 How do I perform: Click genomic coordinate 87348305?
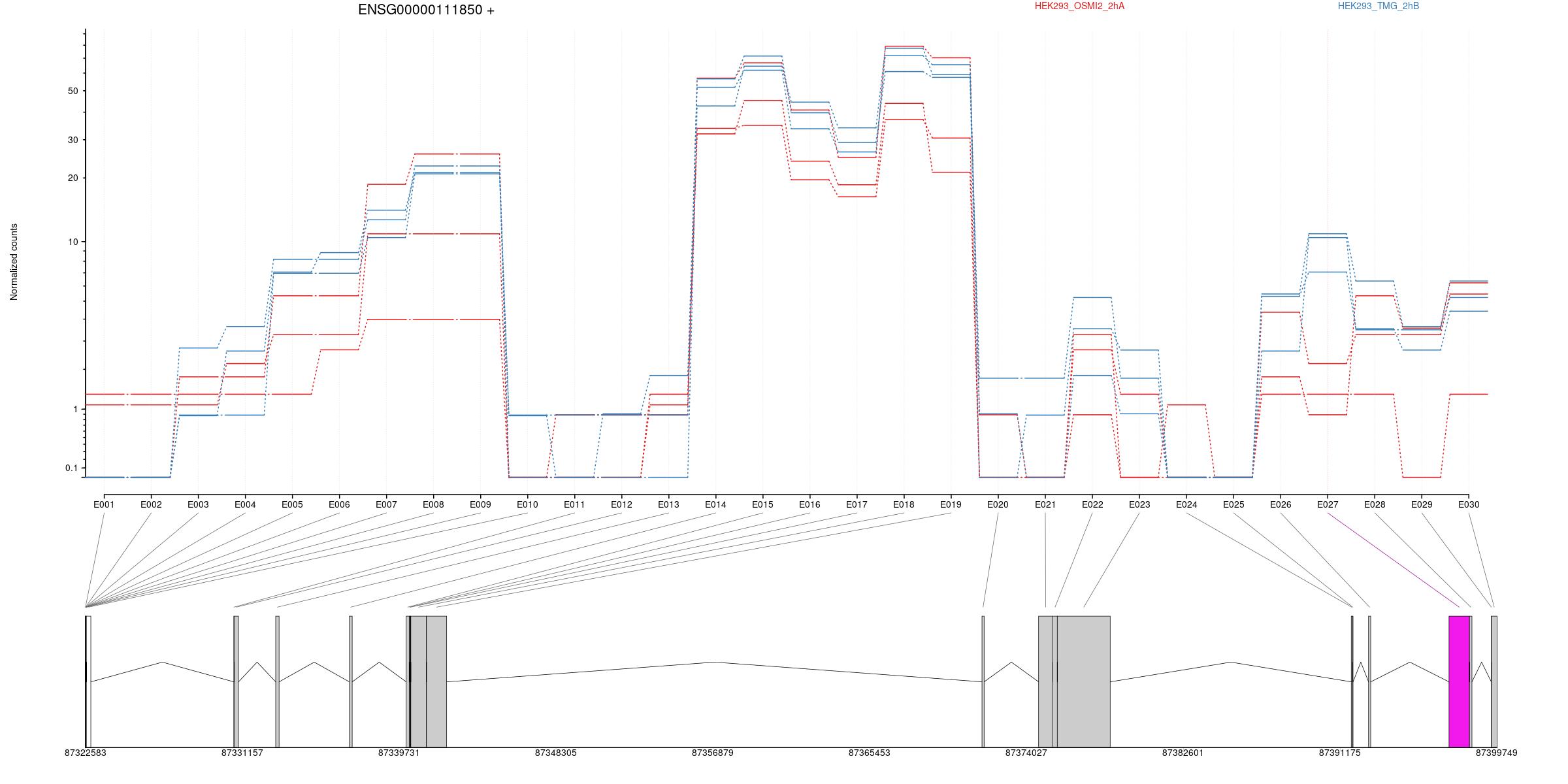click(x=556, y=753)
